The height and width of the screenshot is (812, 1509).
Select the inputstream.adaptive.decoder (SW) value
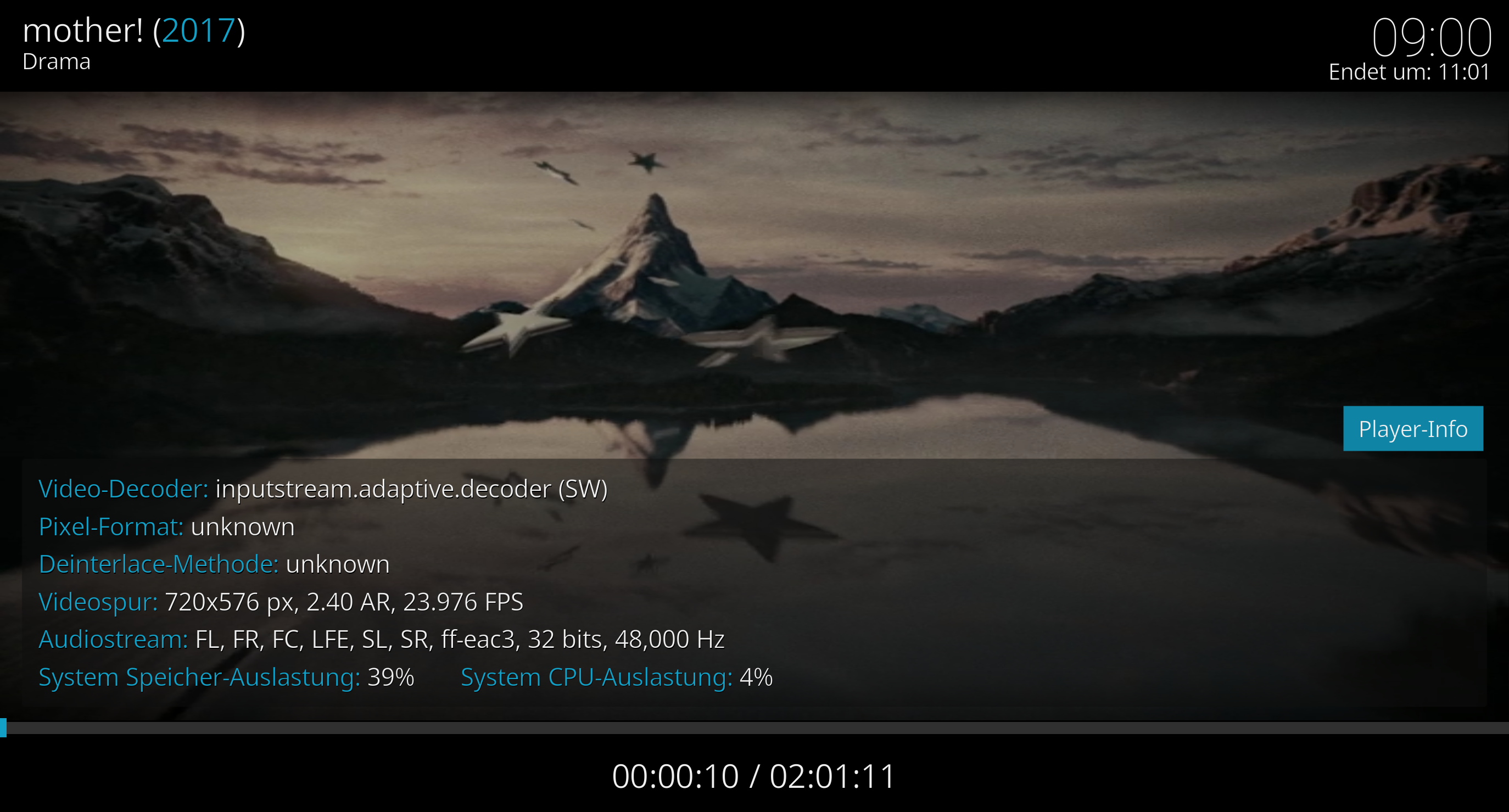[x=411, y=490]
